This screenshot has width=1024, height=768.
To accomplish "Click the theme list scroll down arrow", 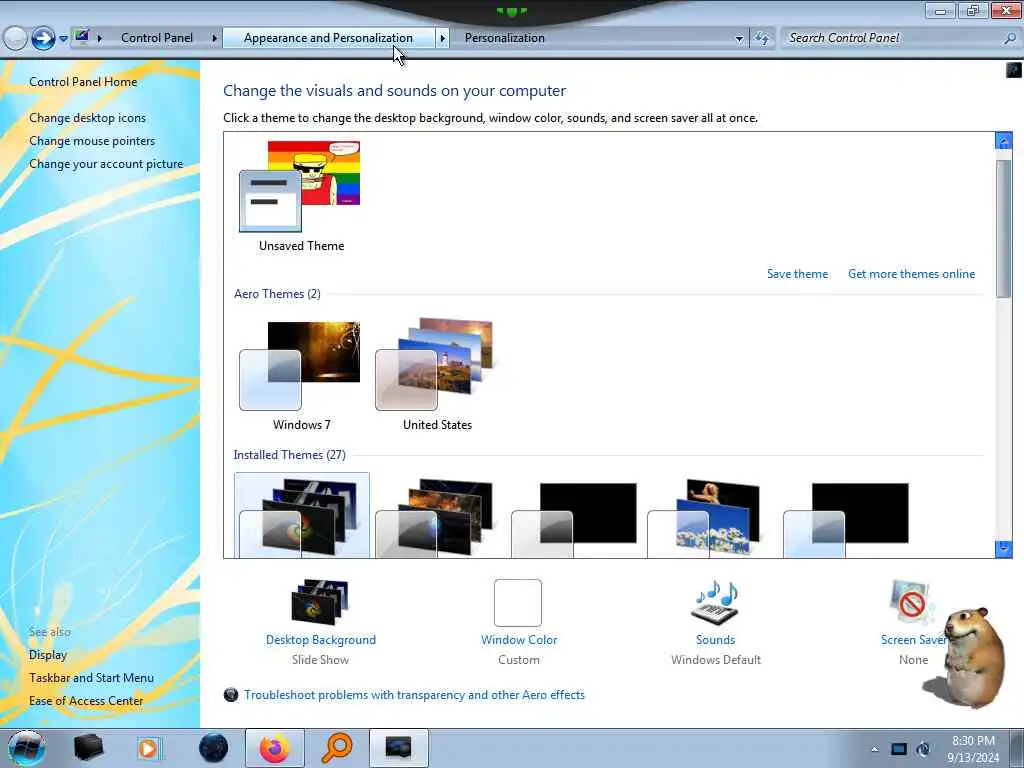I will point(1004,549).
